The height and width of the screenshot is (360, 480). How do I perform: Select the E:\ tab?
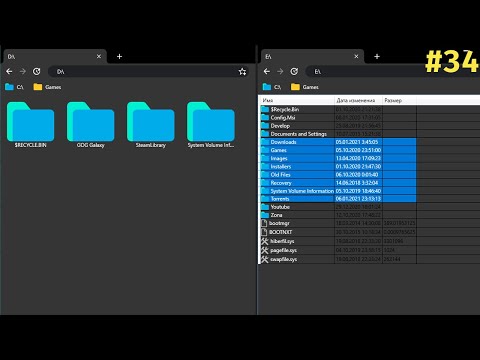tap(312, 57)
